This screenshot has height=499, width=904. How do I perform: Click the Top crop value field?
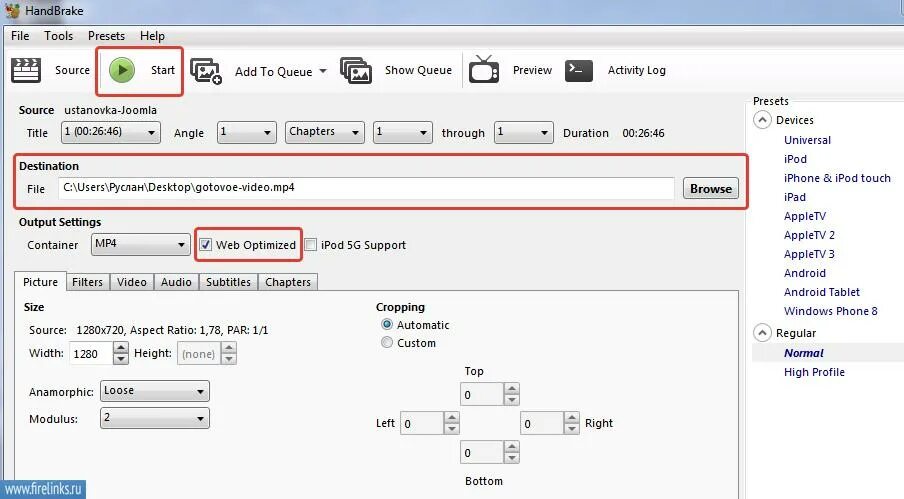(482, 394)
